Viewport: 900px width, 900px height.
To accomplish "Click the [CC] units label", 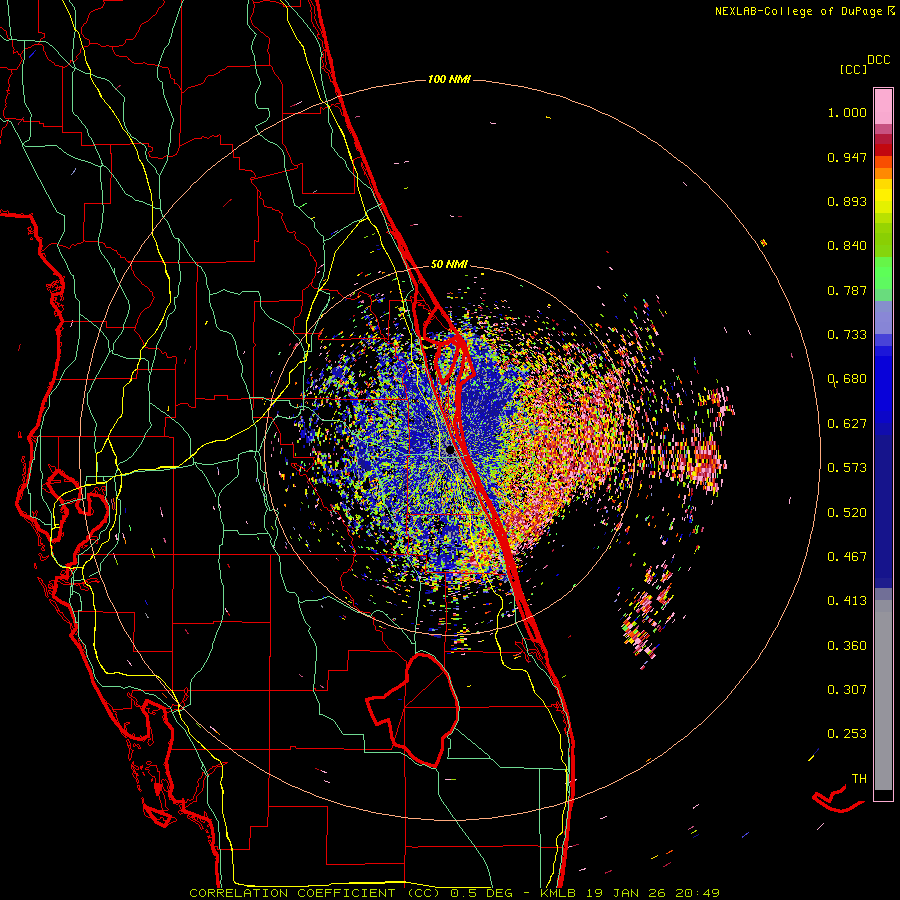I will pos(854,69).
